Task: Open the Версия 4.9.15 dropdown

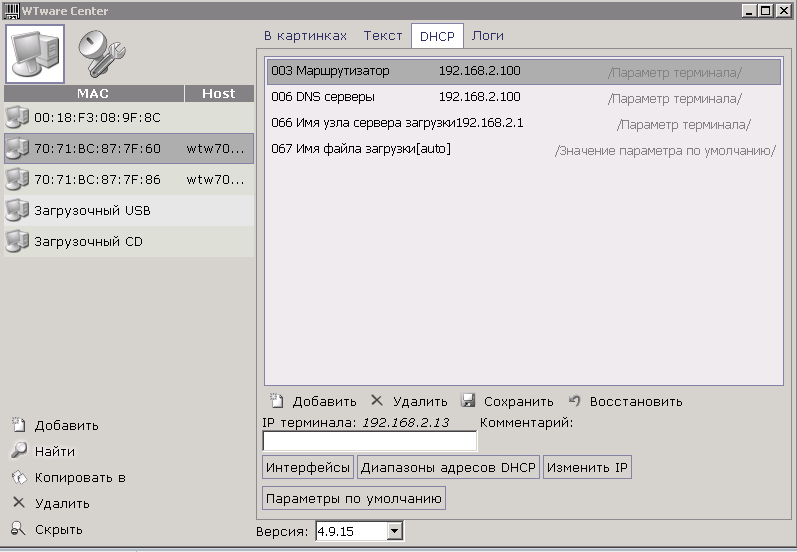Action: (393, 532)
